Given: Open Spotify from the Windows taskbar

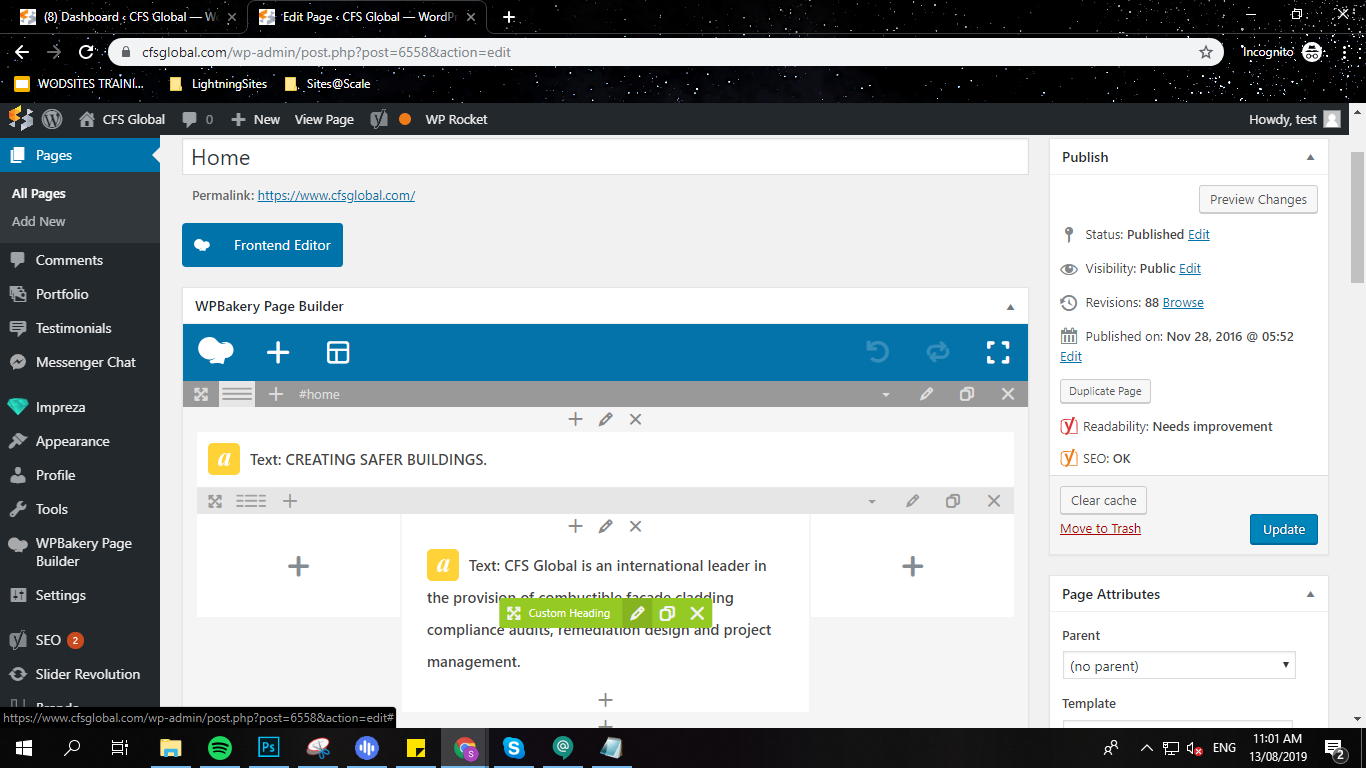Looking at the screenshot, I should 220,747.
